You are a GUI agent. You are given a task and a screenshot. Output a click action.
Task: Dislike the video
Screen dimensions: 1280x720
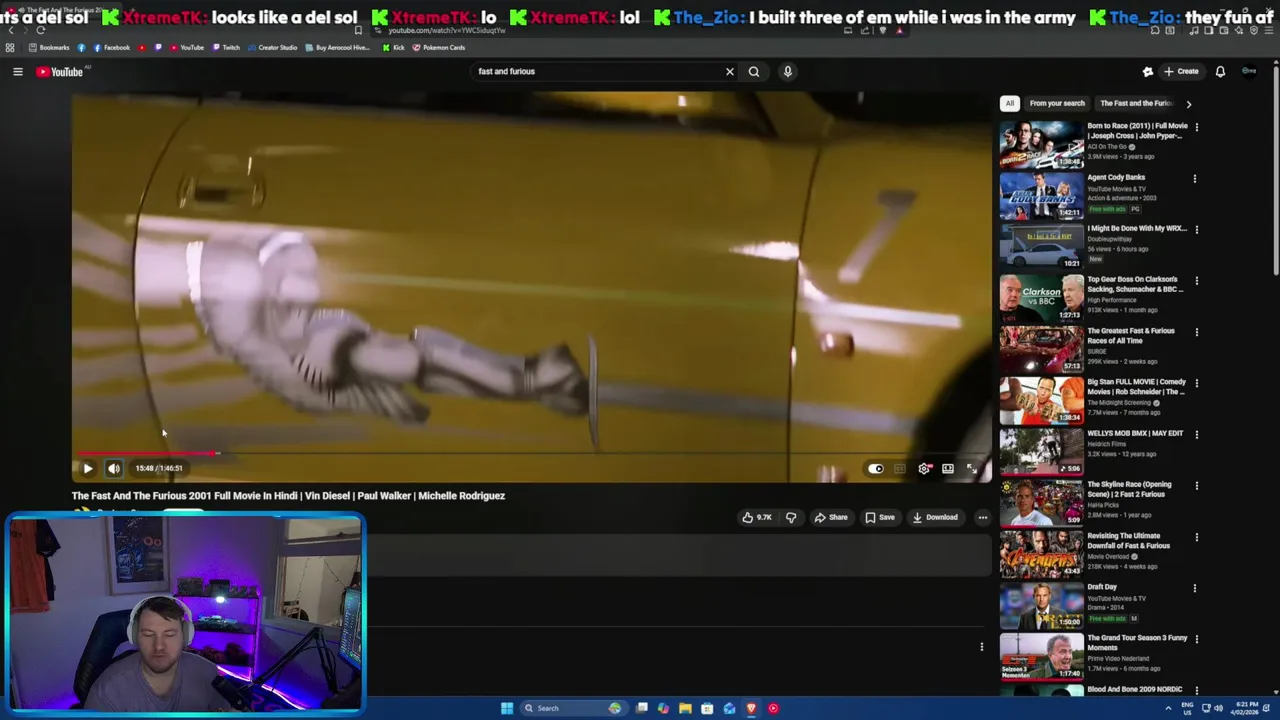coord(791,517)
